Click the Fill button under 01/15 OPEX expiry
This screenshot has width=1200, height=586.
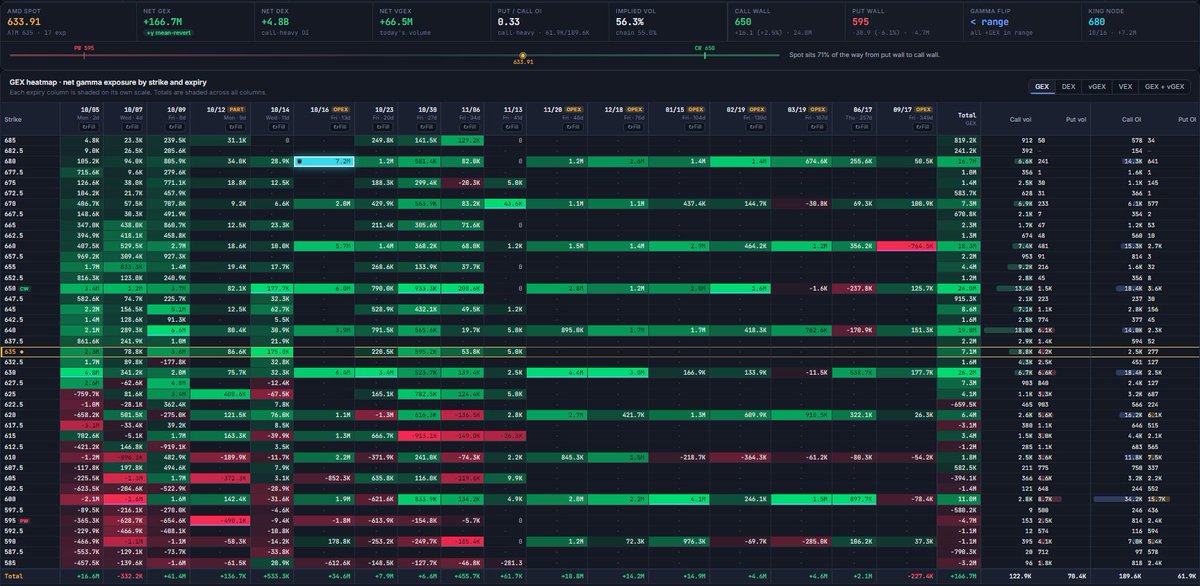tap(696, 127)
